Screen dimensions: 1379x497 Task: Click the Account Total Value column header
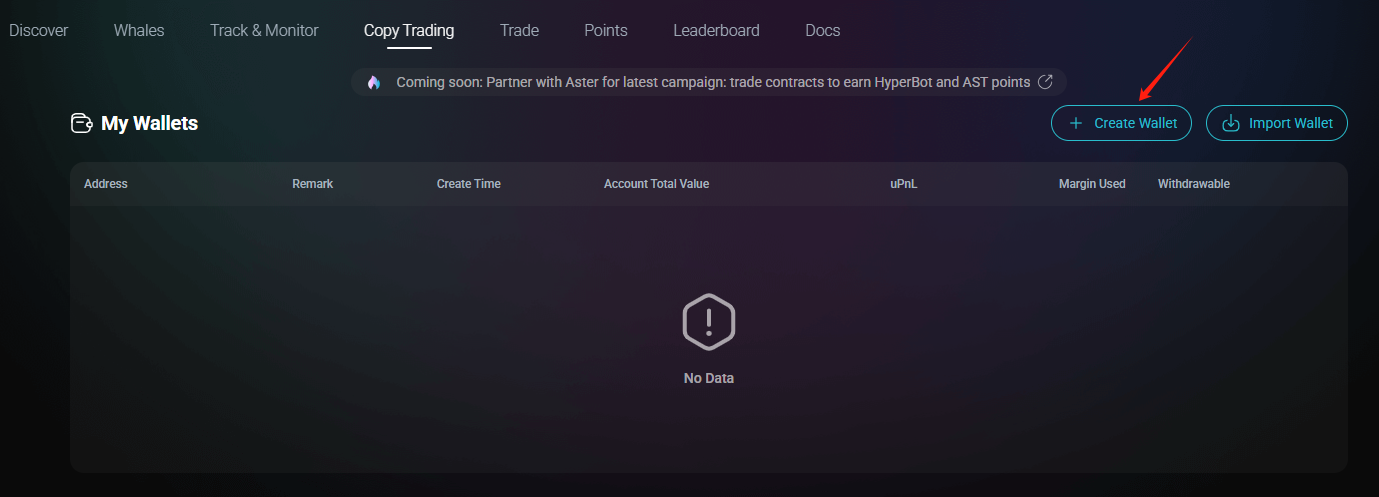(656, 184)
